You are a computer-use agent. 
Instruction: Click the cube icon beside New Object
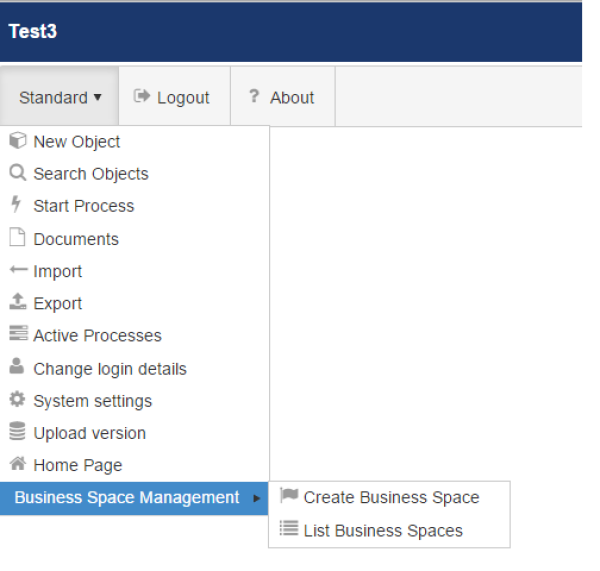[17, 141]
